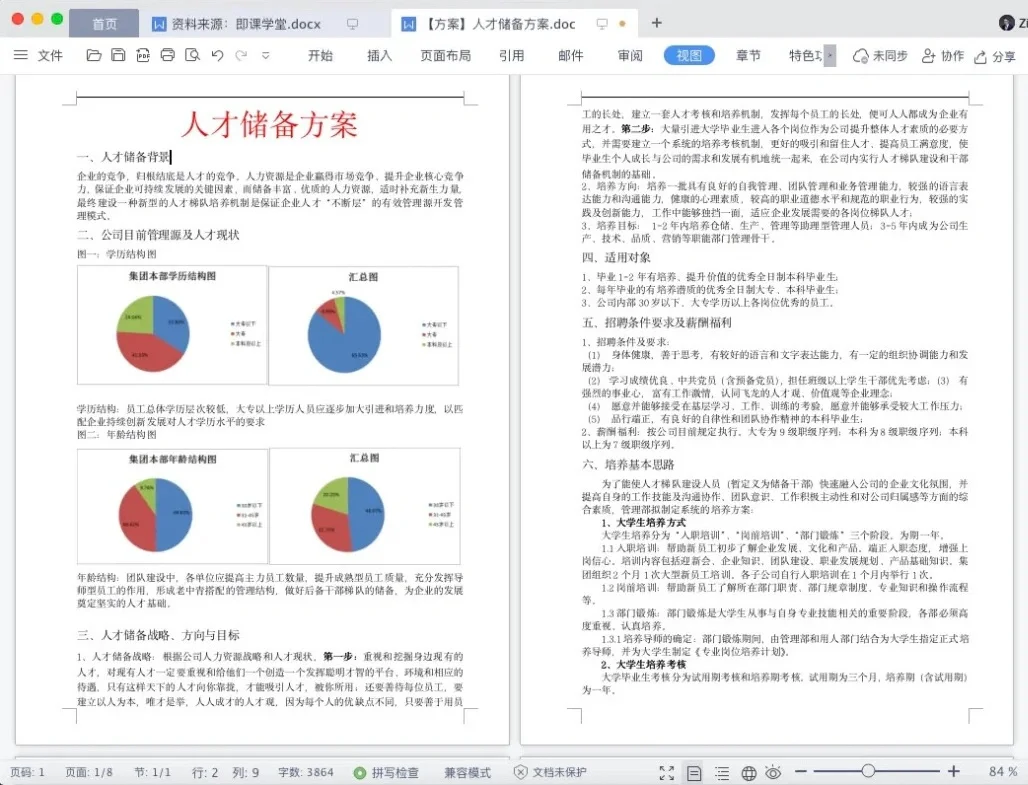The width and height of the screenshot is (1028, 785).
Task: Click heading 六、培养基本思路
Action: (628, 464)
